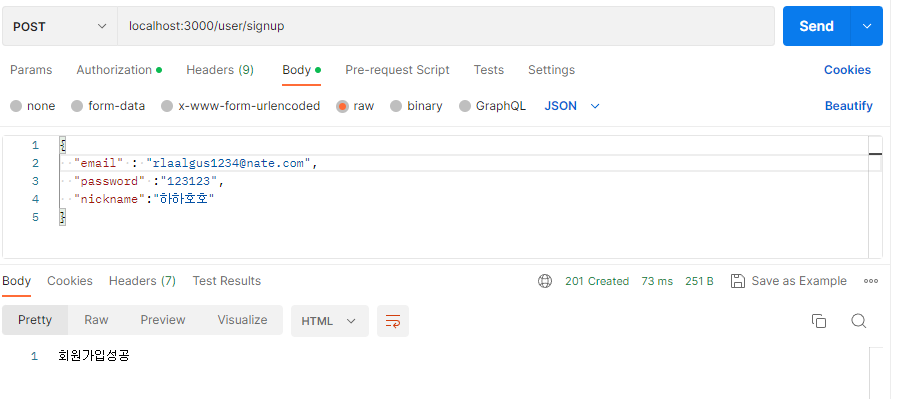The width and height of the screenshot is (900, 399).
Task: Open the JSON format dropdown
Action: pyautogui.click(x=572, y=106)
